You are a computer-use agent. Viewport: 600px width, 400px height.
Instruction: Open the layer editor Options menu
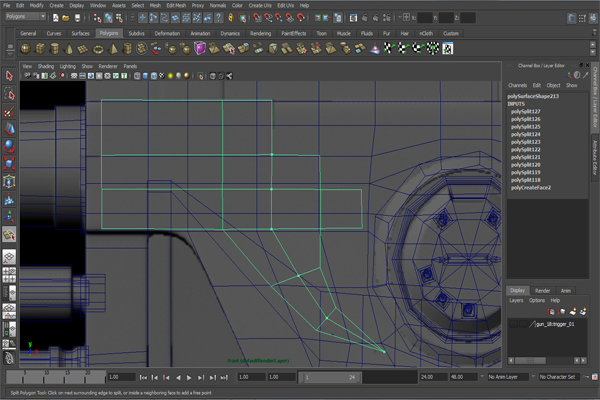tap(536, 300)
